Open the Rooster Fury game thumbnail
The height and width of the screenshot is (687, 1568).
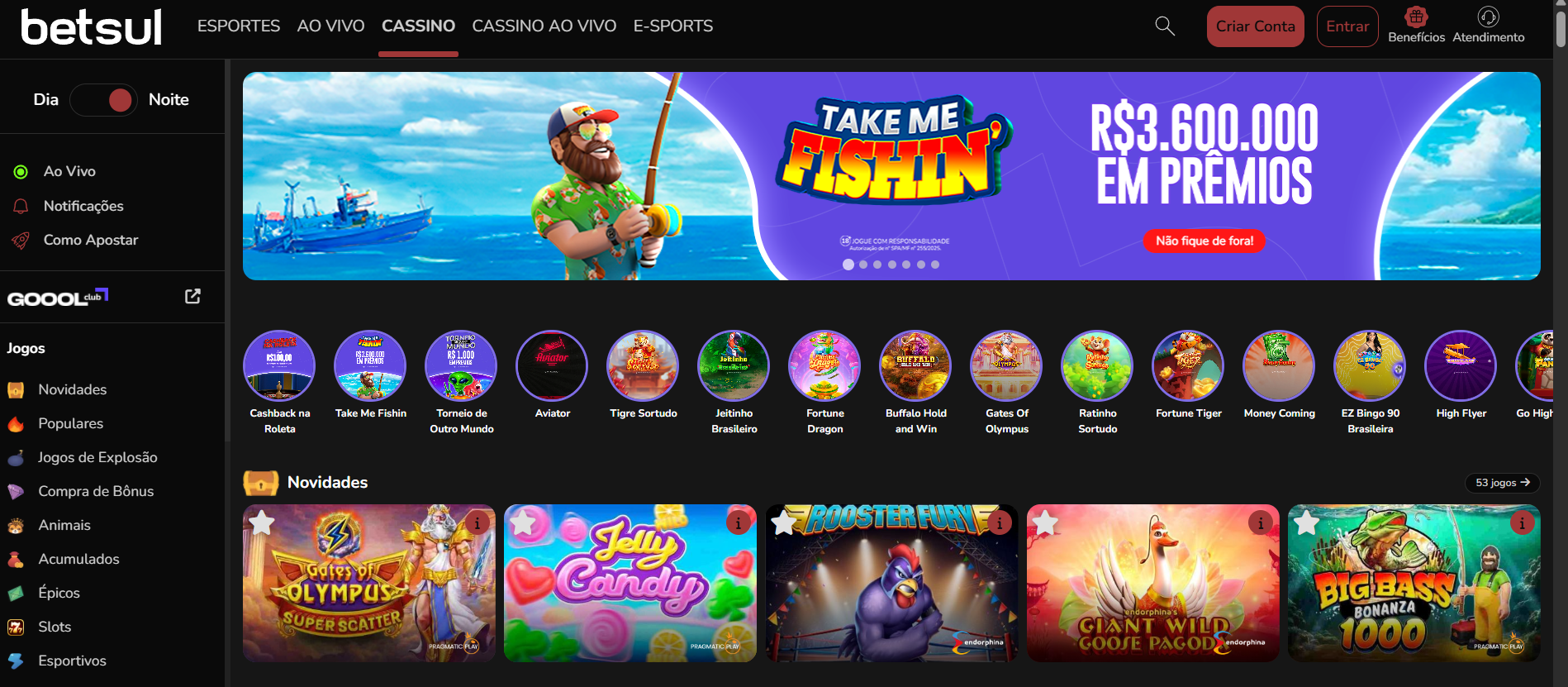891,583
